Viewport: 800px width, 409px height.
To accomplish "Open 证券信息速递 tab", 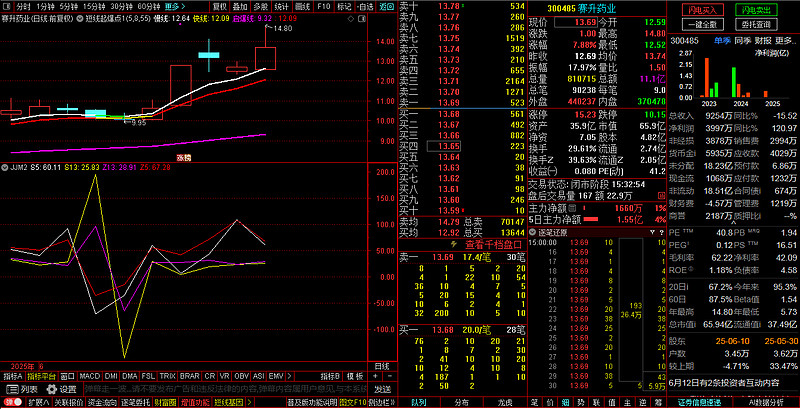I will [x=700, y=403].
